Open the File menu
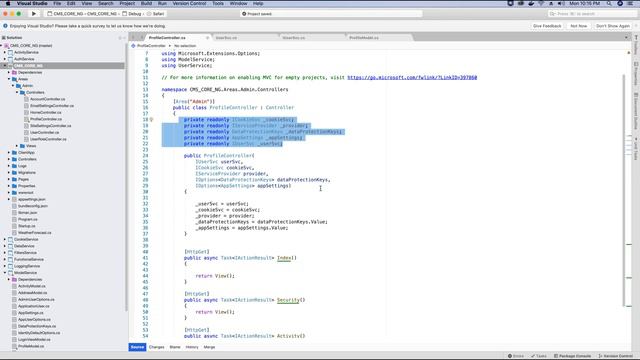Screen dimensions: 640x360 click(57, 3)
